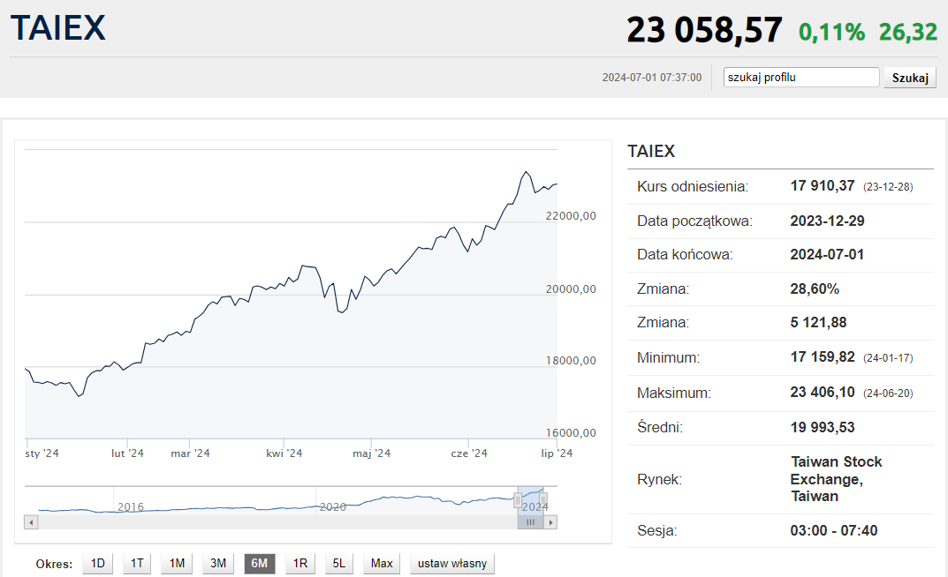Click the large TAIEX page heading
Viewport: 948px width, 577px height.
(x=58, y=28)
